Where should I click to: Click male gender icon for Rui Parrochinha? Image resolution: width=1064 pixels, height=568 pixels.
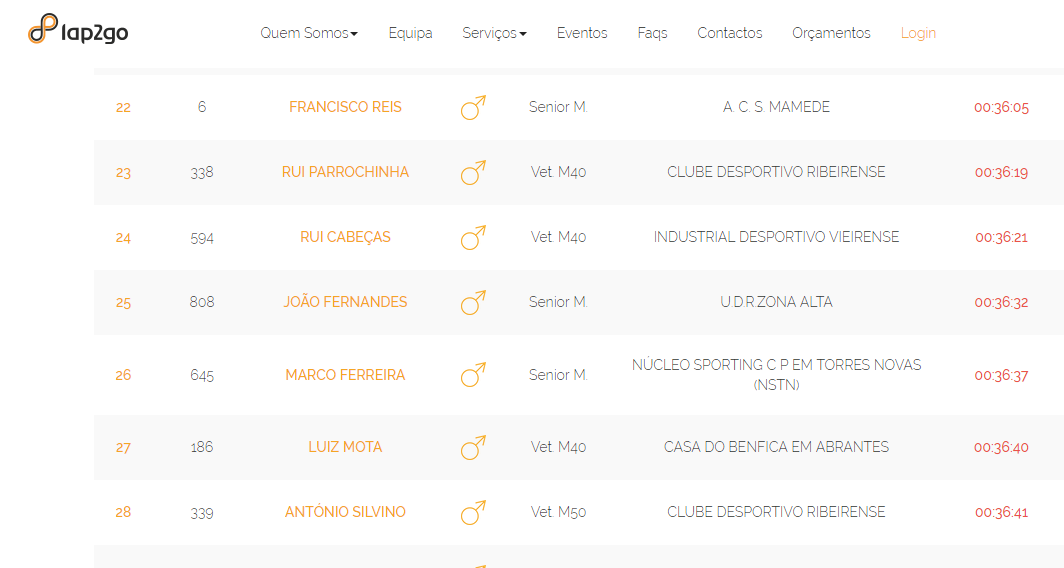click(473, 172)
